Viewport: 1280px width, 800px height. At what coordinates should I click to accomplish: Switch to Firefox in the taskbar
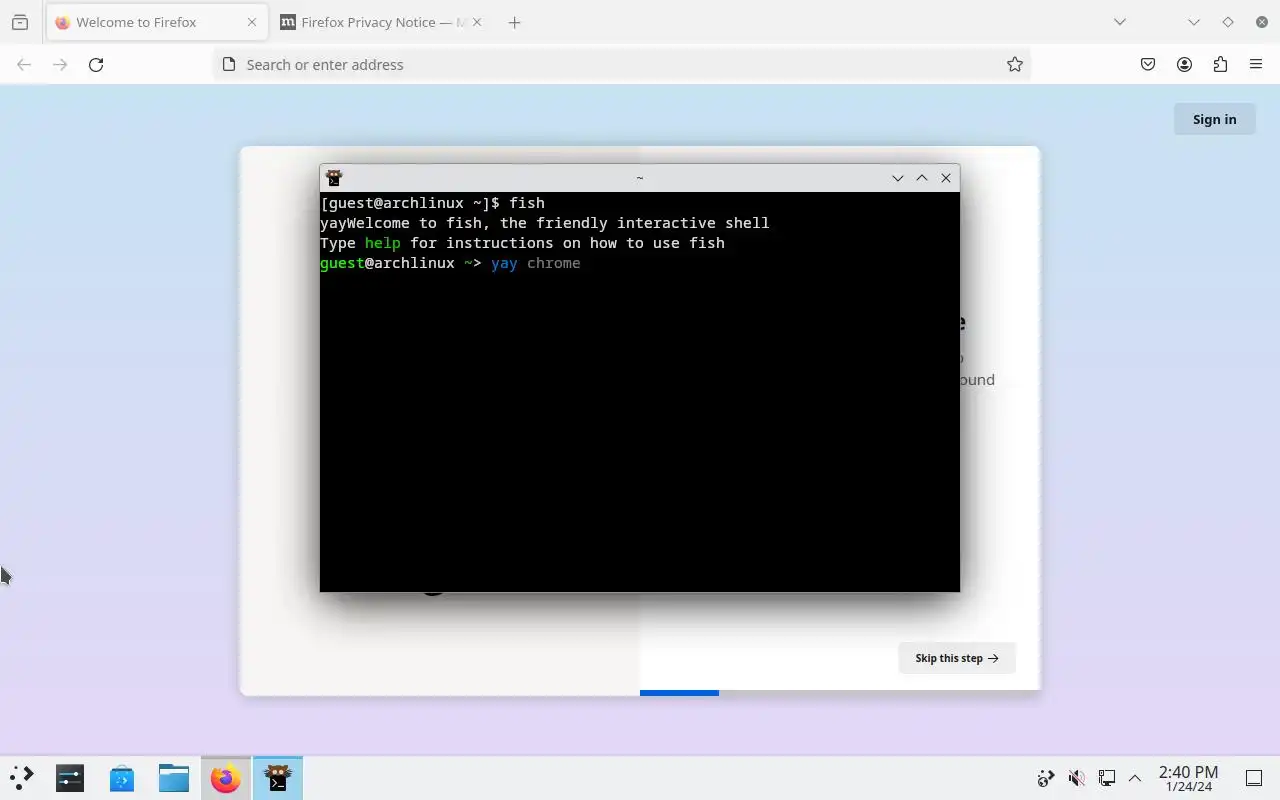[226, 777]
